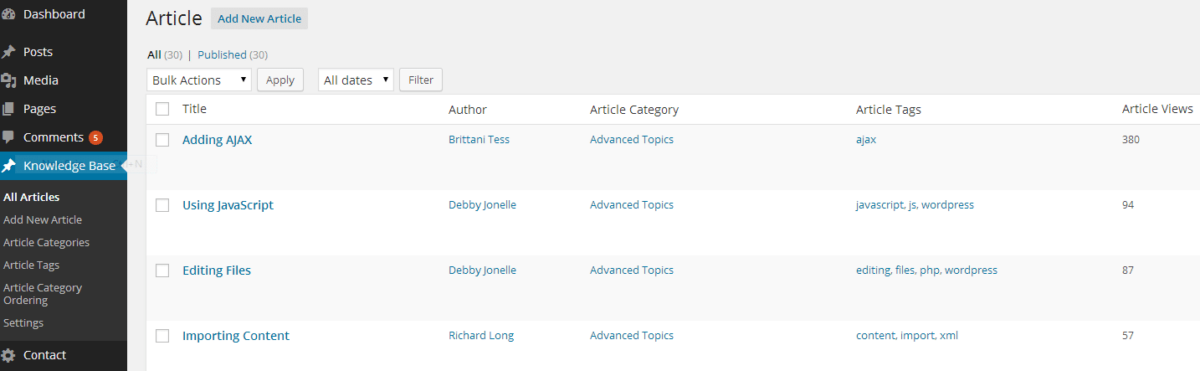This screenshot has height=371, width=1200.
Task: Click the Contact gear icon
Action: 8,355
